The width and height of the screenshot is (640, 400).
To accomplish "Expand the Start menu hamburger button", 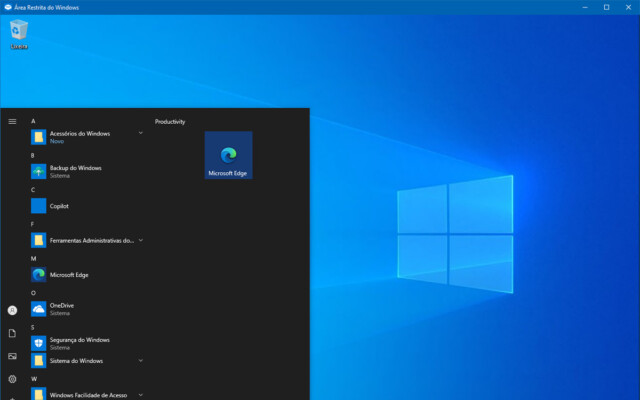I will [x=12, y=122].
